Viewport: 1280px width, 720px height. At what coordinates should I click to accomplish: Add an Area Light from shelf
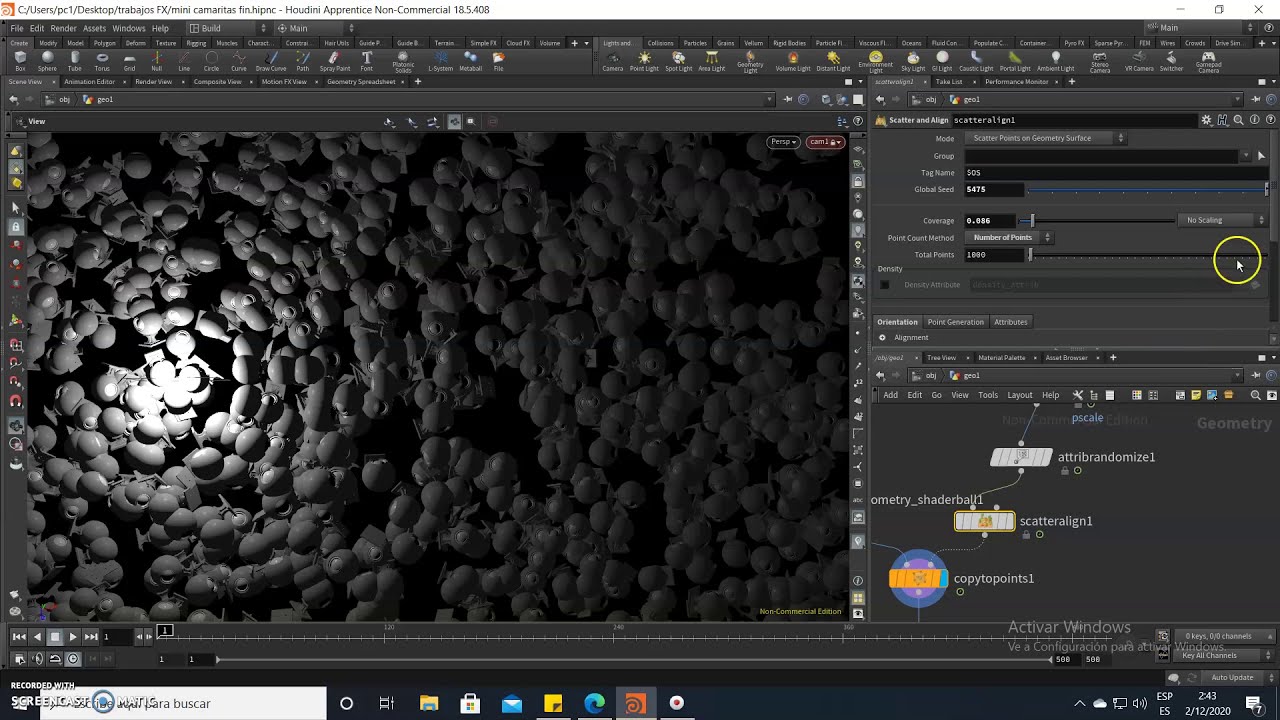pyautogui.click(x=711, y=62)
